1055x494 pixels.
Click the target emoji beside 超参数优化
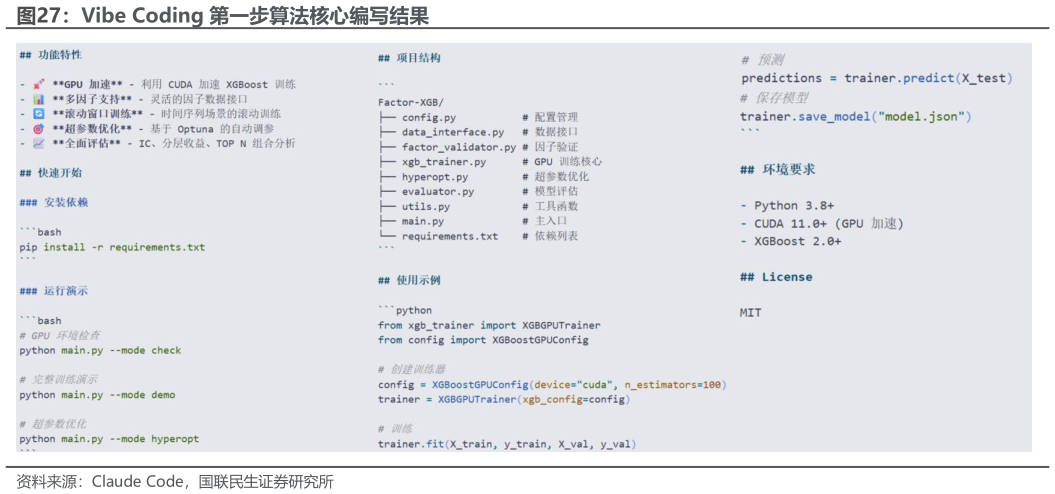coord(38,129)
